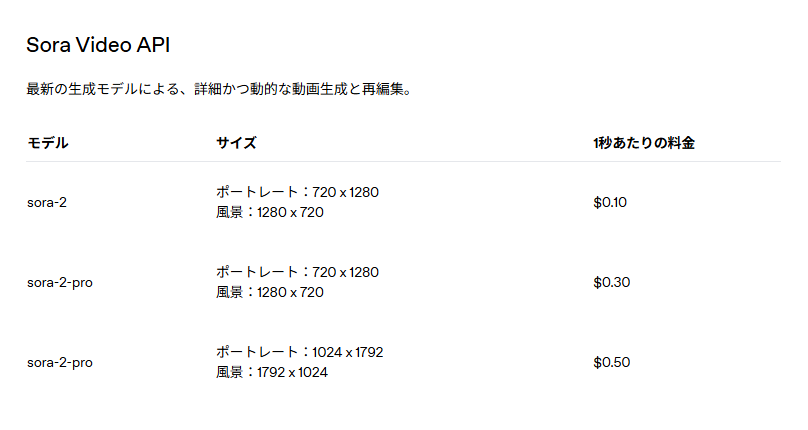Click 風景：1280 x 720 in the sora-2 row
Screen dimensions: 808x430
270,212
